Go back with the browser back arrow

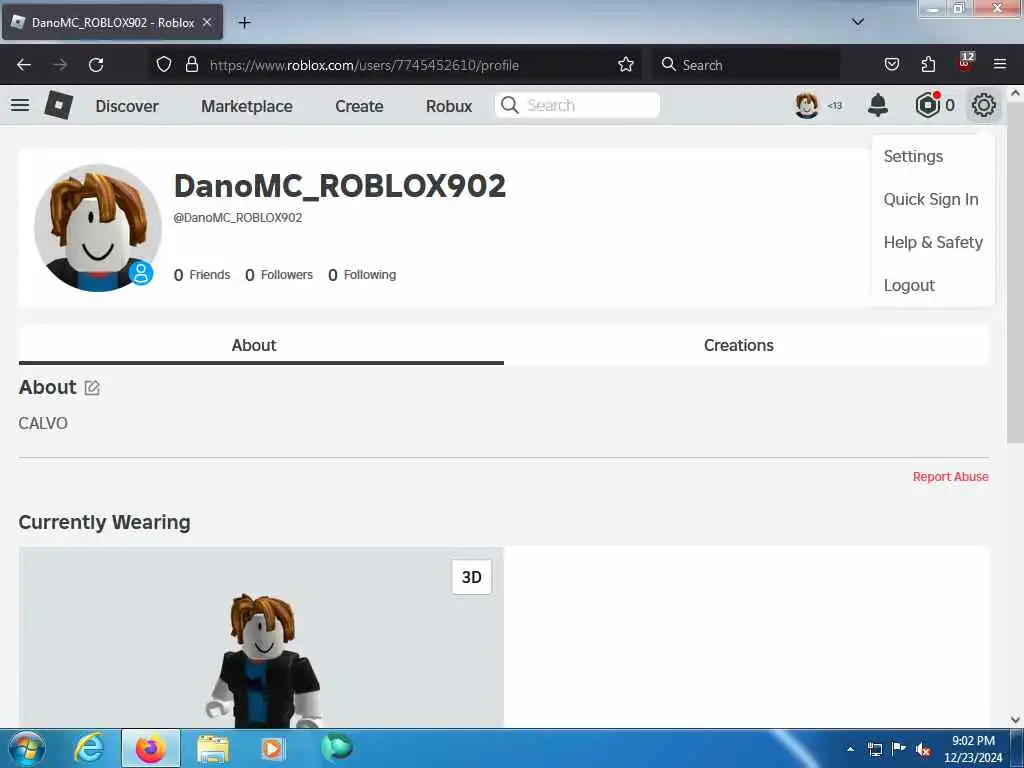24,65
